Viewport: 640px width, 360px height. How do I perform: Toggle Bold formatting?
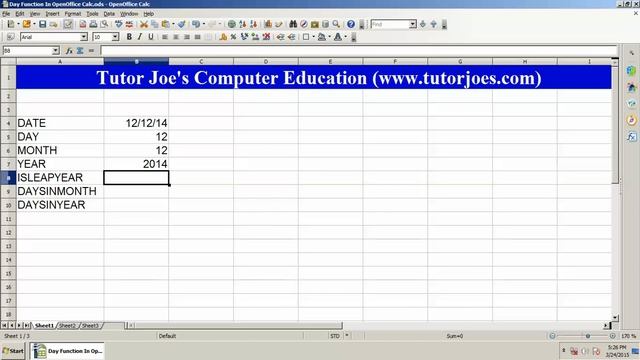tap(129, 37)
